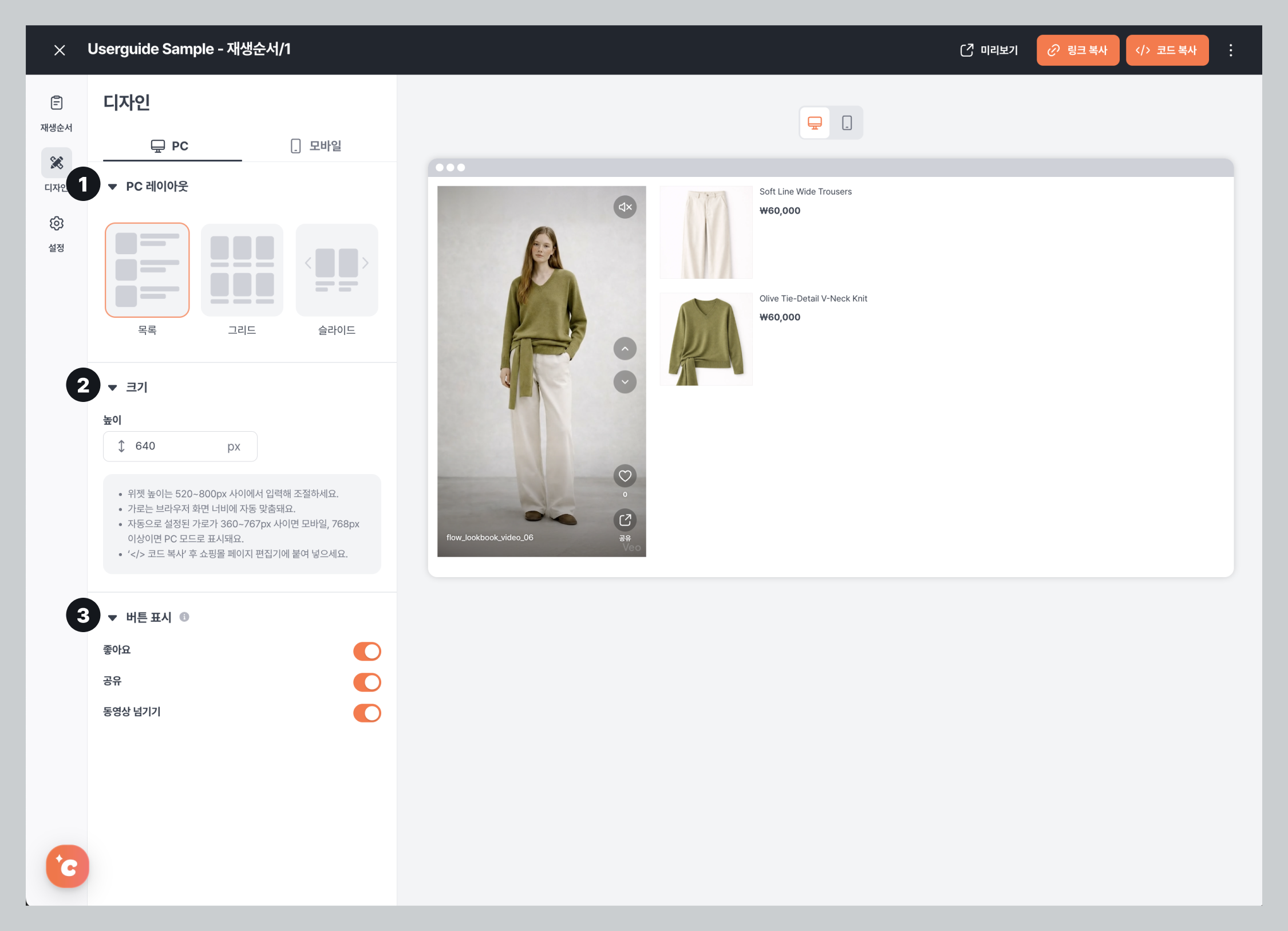Click the share icon on the video
The image size is (1288, 931).
click(625, 520)
